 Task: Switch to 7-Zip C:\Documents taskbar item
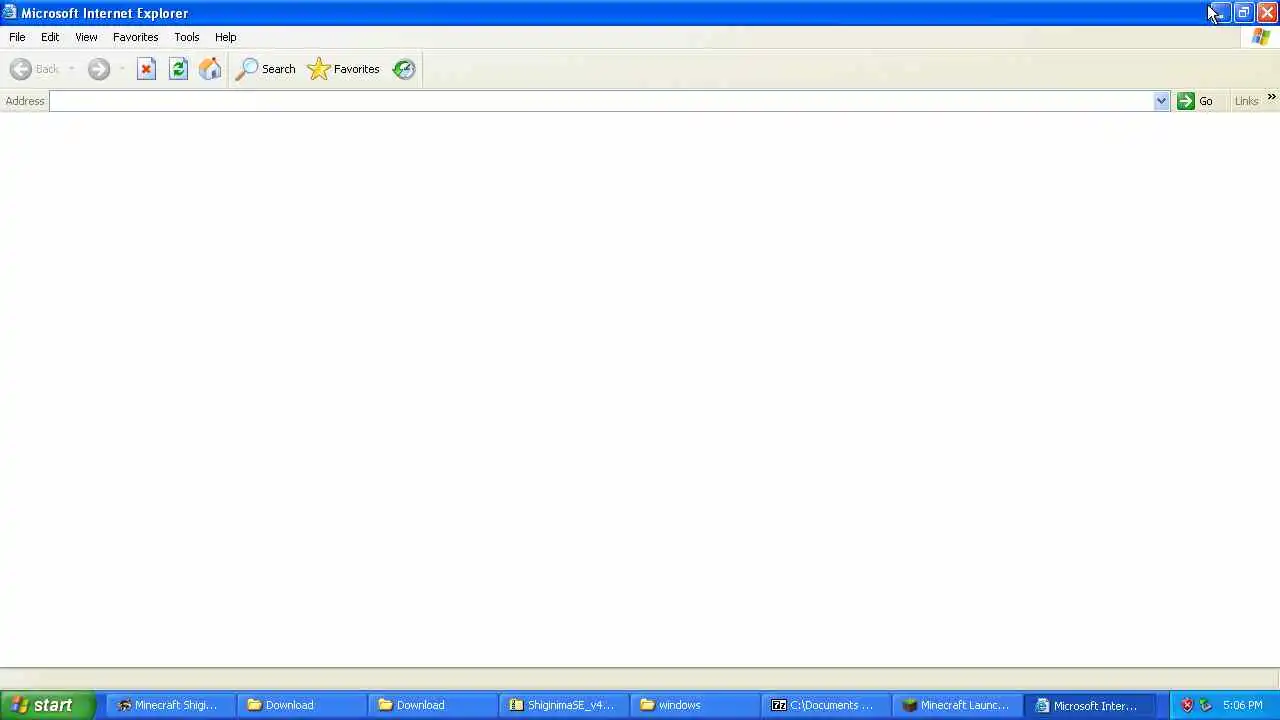(824, 705)
